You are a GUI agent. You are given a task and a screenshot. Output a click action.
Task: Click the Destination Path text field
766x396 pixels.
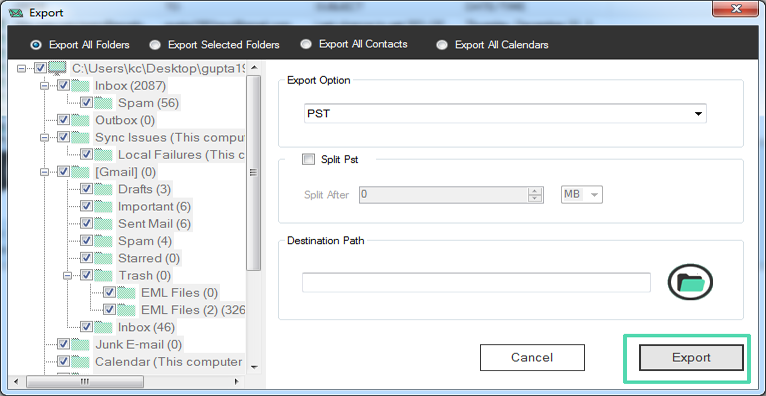[476, 283]
